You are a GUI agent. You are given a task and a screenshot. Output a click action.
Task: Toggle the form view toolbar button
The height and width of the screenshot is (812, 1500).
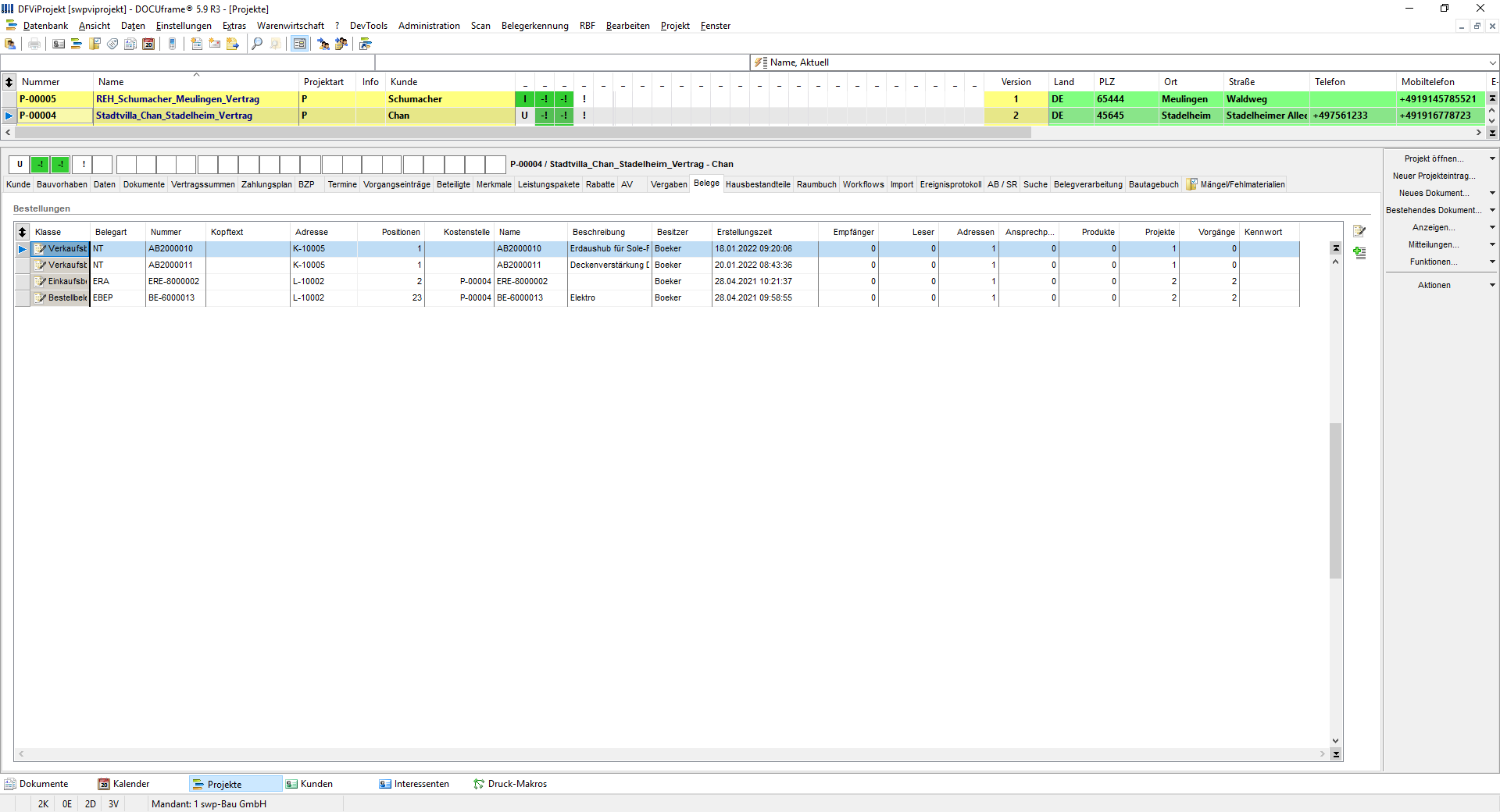[x=299, y=44]
